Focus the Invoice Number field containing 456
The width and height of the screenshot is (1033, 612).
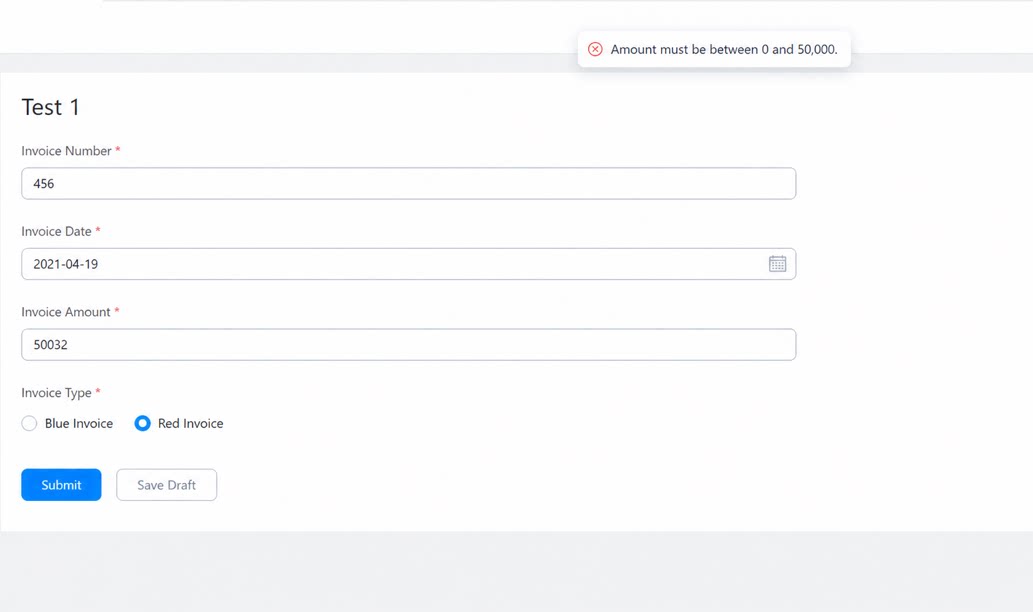[408, 183]
